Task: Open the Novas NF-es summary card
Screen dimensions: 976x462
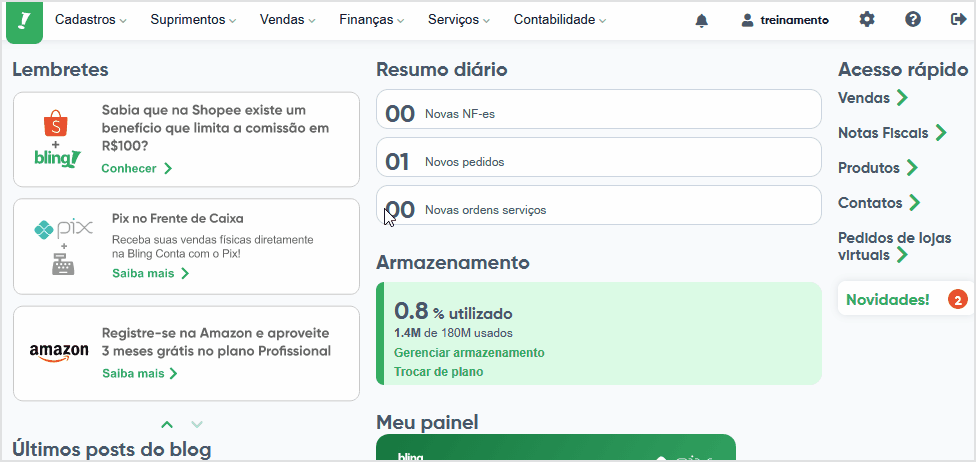Action: [599, 109]
